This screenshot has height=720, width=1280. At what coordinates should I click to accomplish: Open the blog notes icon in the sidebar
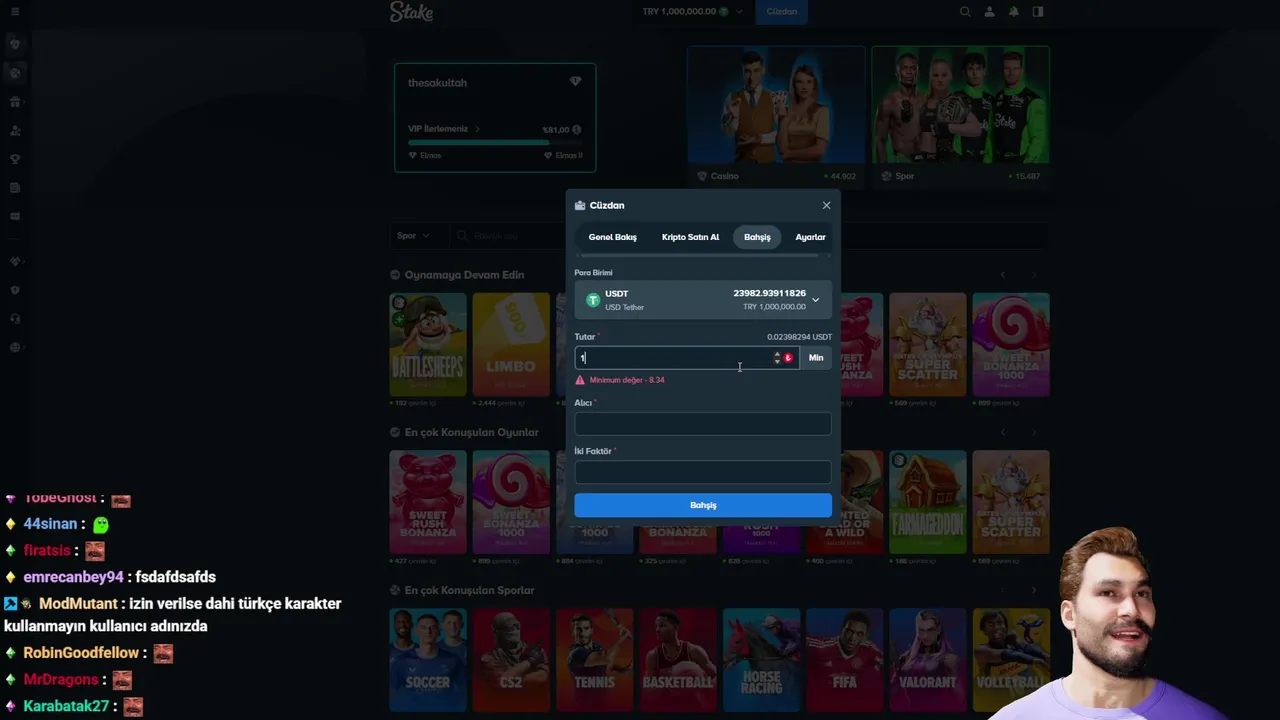point(14,187)
